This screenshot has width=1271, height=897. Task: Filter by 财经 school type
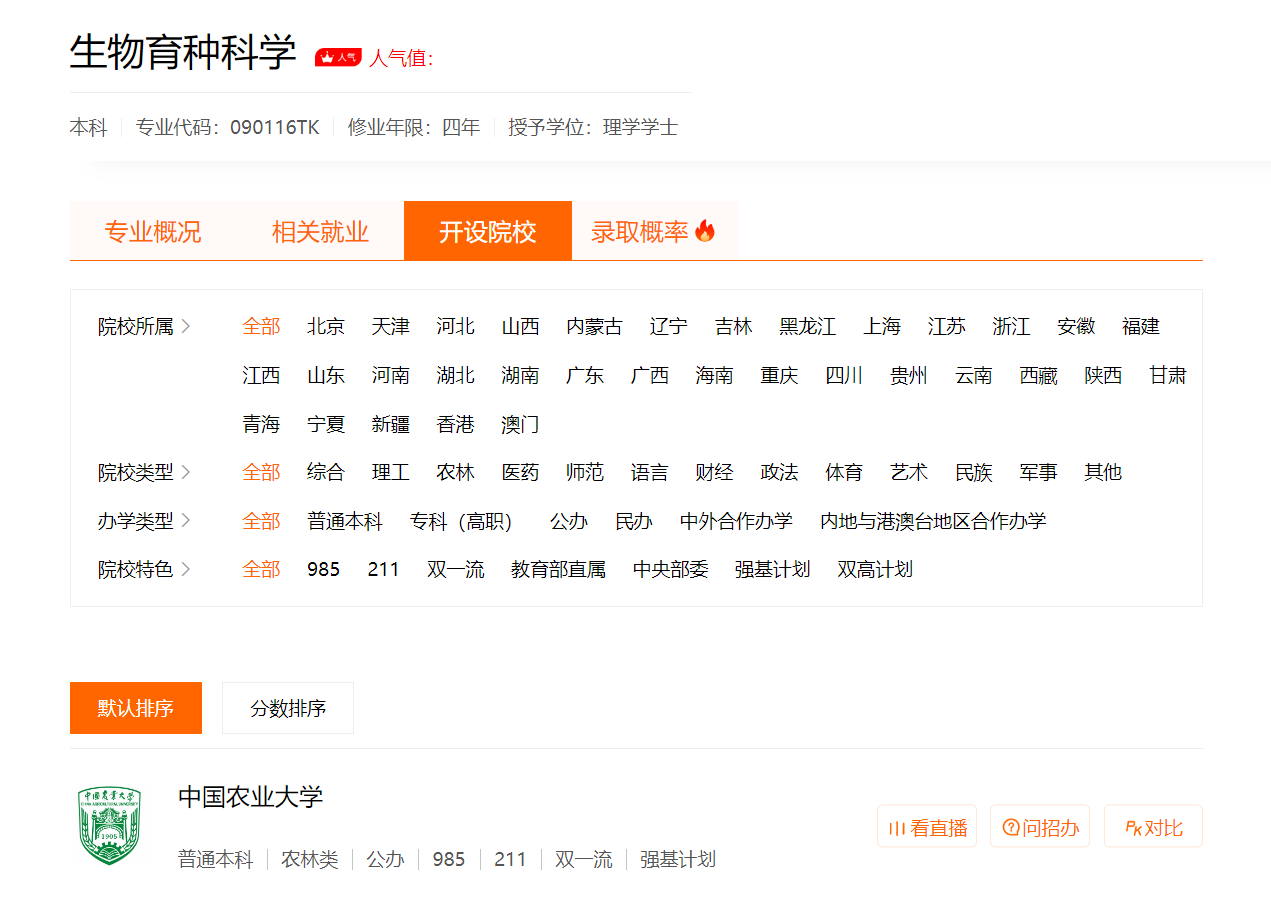click(x=714, y=472)
